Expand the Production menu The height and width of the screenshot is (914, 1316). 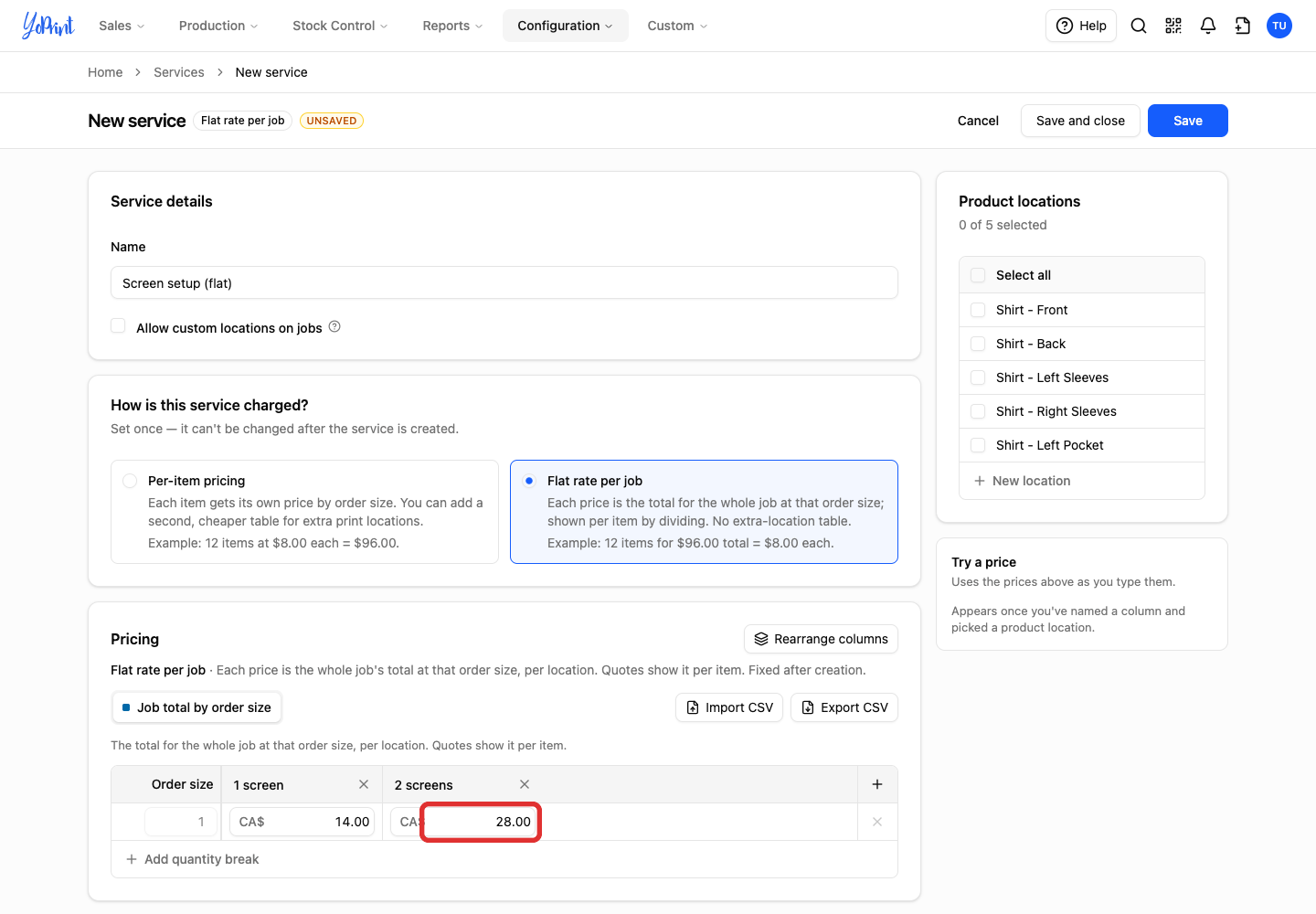point(218,26)
